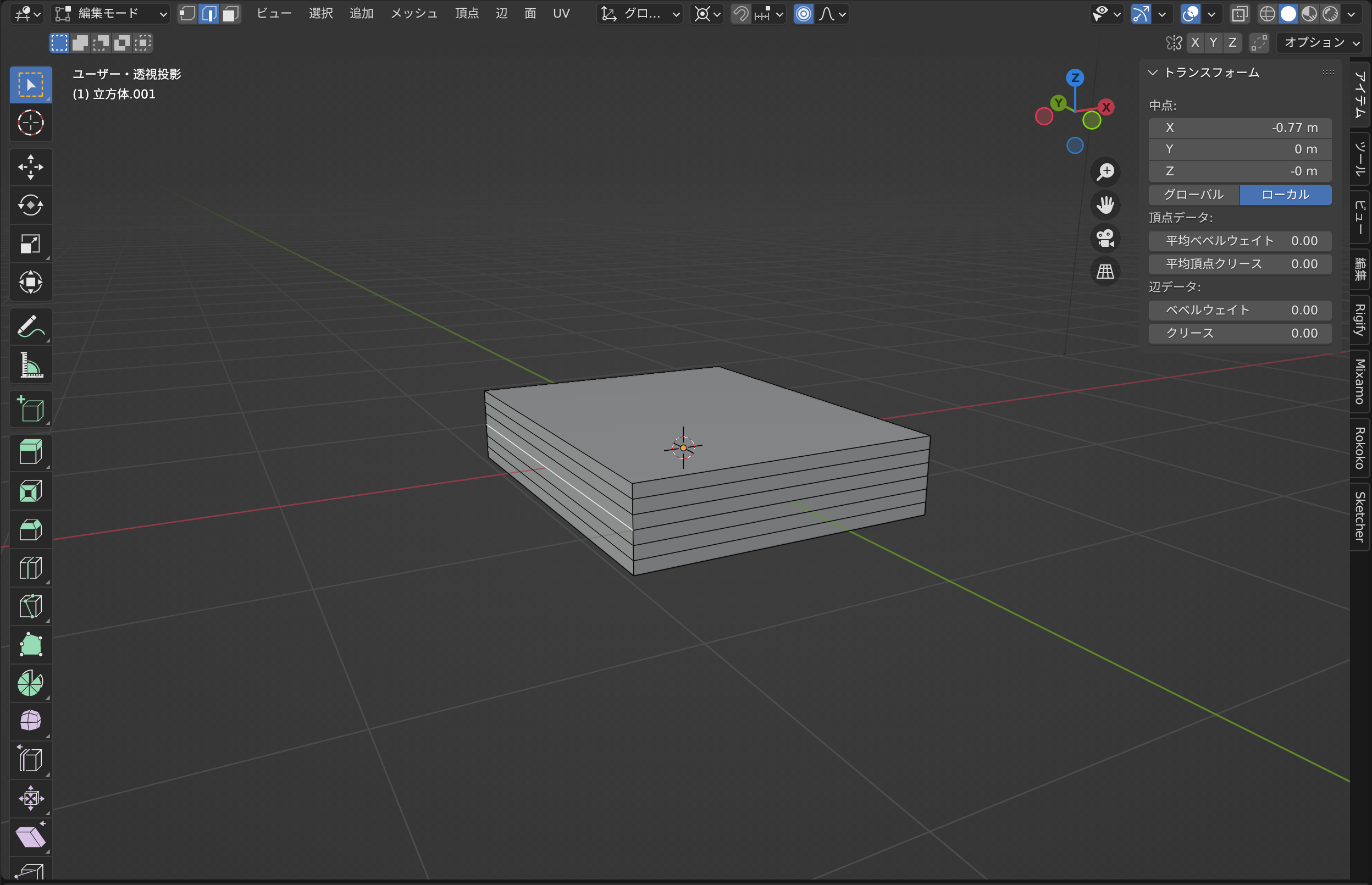Open pivot point dropdown

[707, 13]
